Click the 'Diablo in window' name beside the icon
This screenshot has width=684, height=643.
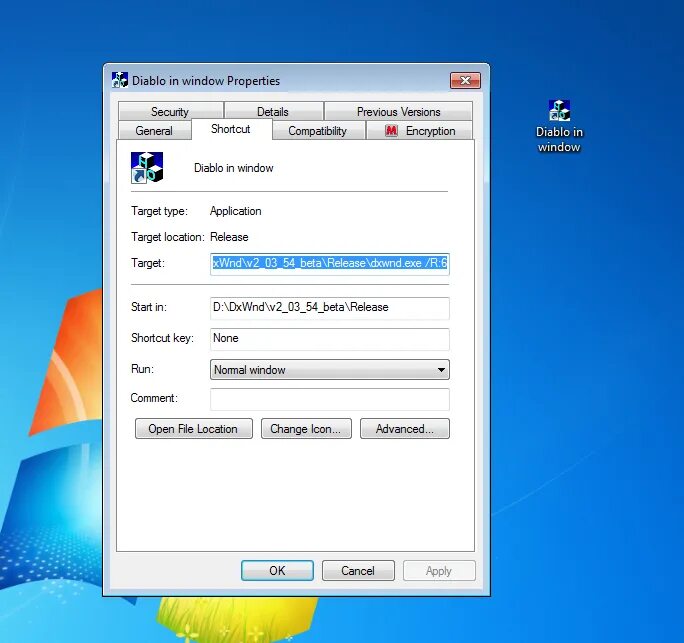234,168
